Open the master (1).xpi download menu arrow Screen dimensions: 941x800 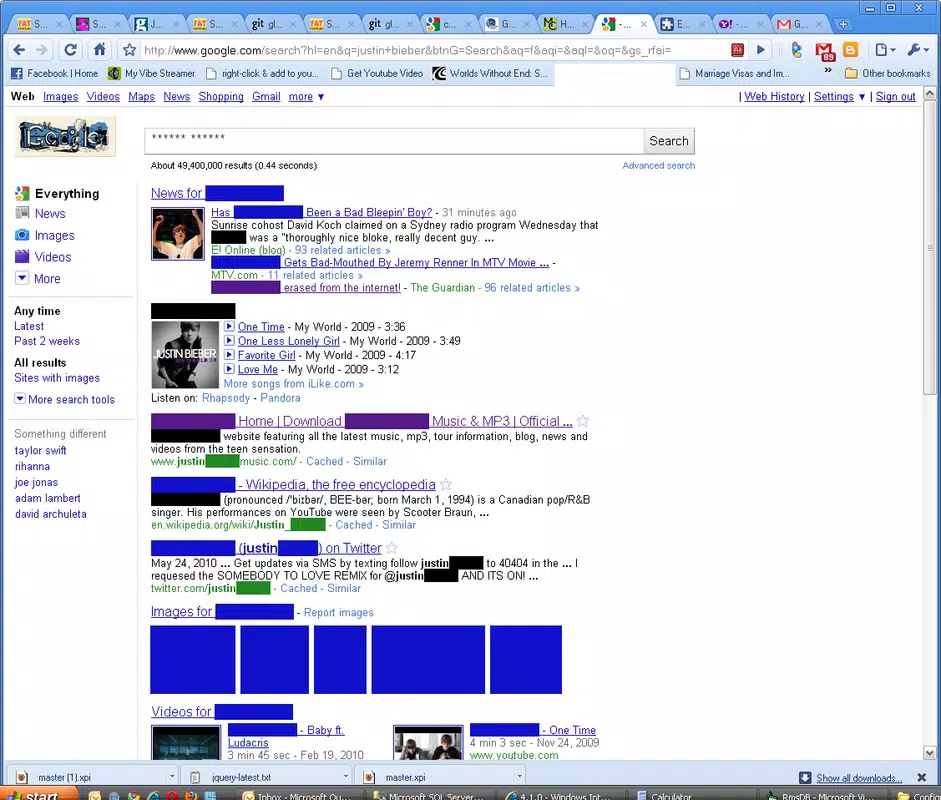(x=172, y=777)
